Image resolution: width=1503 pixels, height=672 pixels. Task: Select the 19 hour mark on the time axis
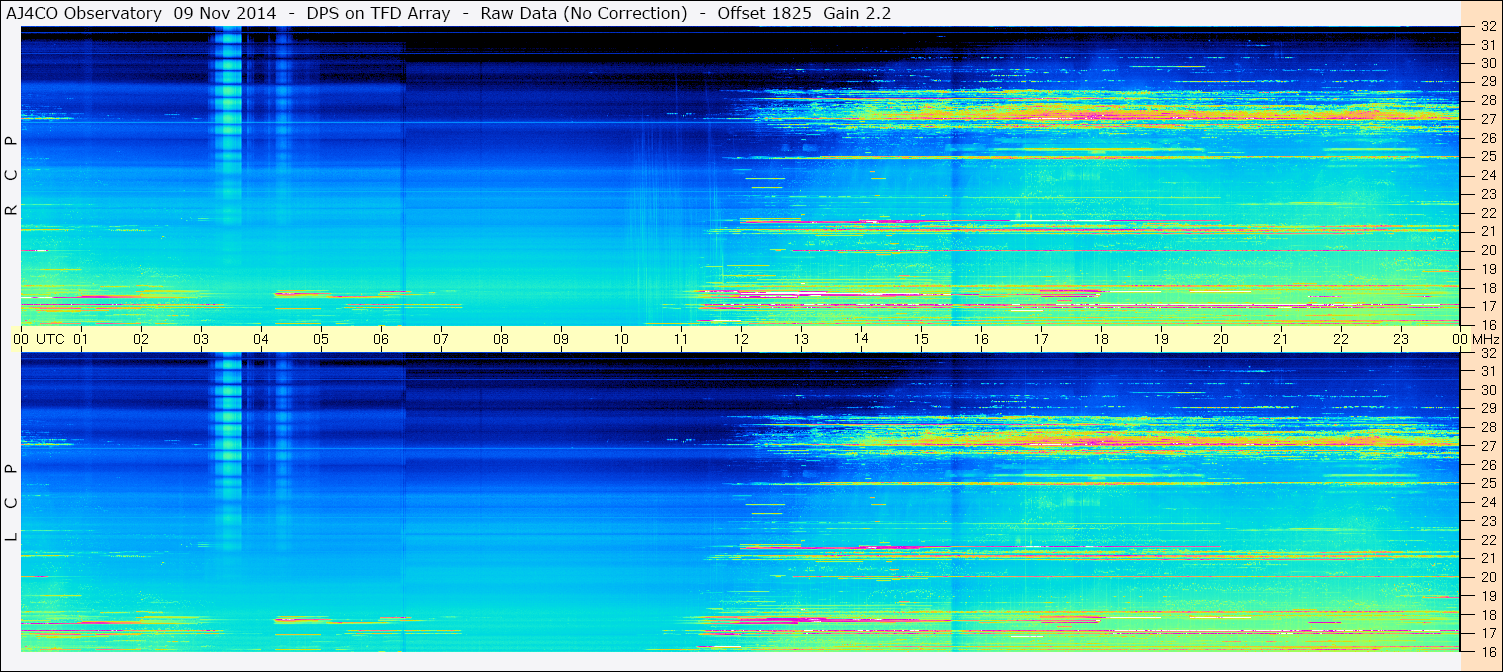1161,339
